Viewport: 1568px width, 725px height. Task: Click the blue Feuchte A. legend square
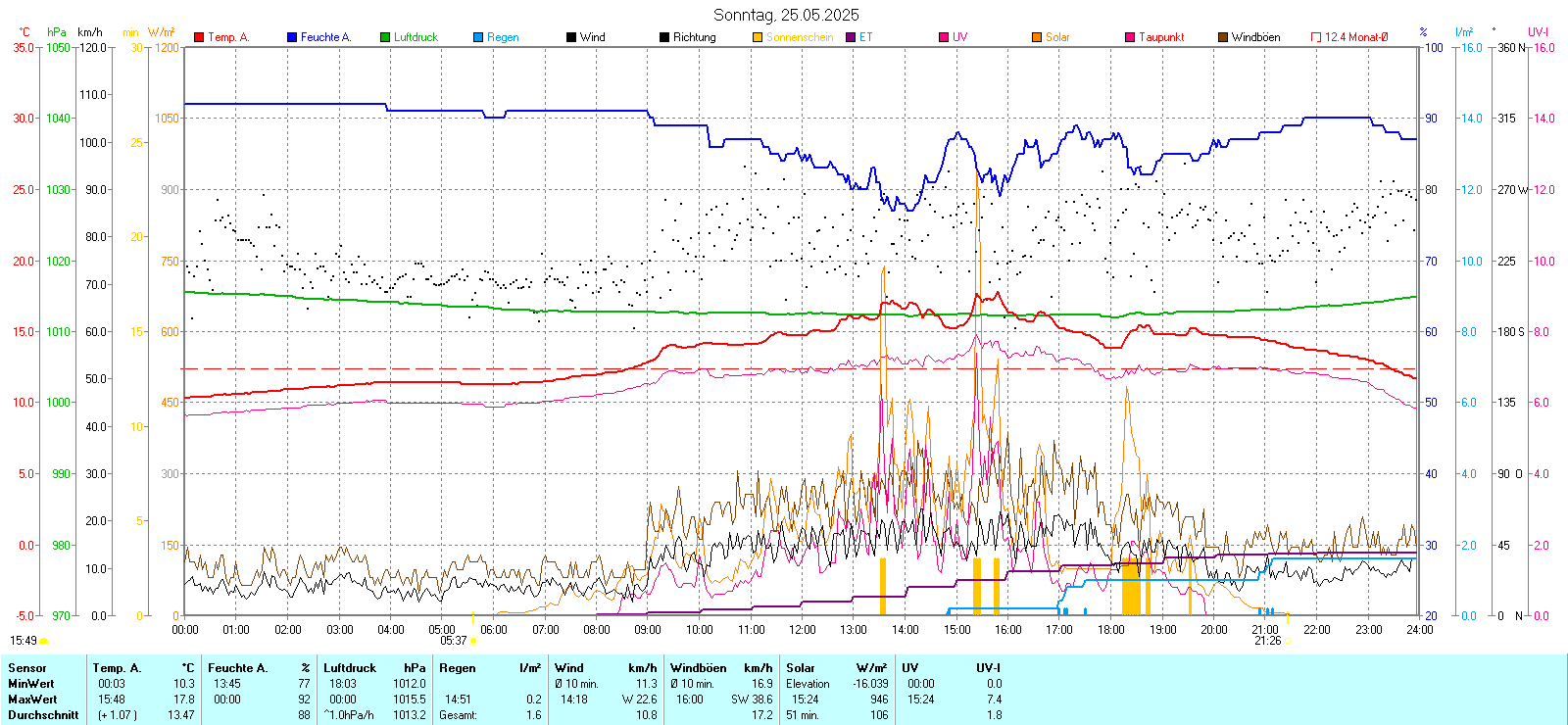tap(292, 37)
